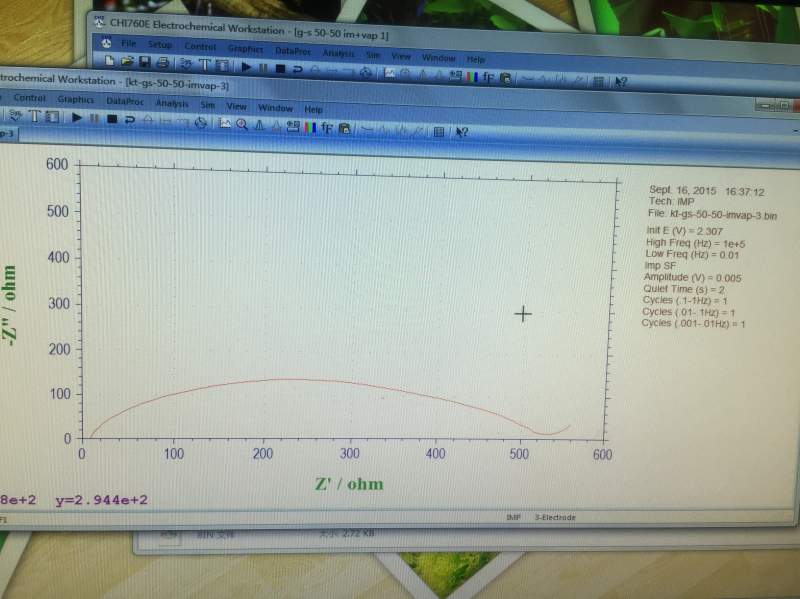Viewport: 800px width, 599px height.
Task: Open Sim menu in front window
Action: coord(208,105)
